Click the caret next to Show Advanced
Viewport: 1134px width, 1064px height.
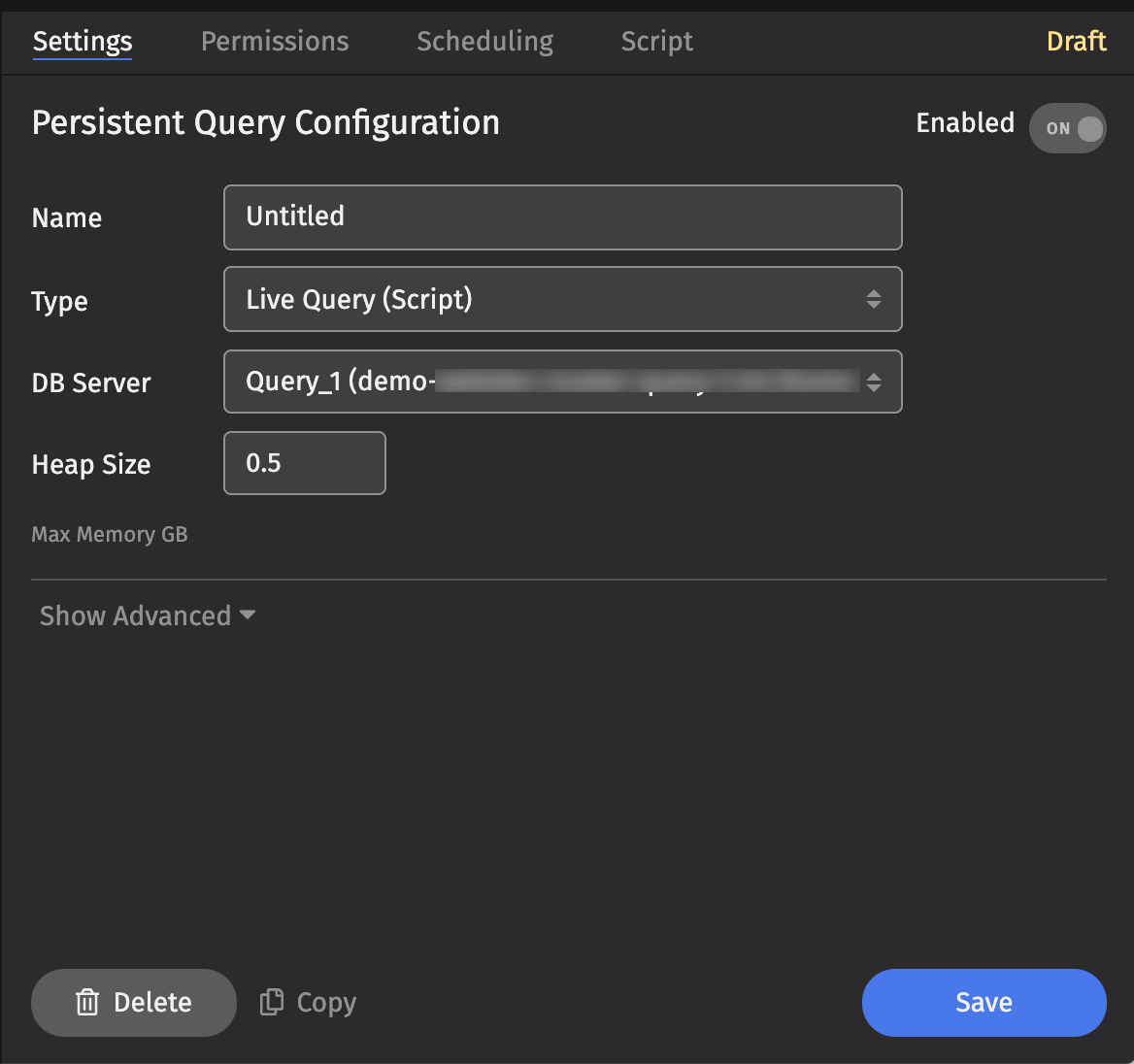[248, 615]
